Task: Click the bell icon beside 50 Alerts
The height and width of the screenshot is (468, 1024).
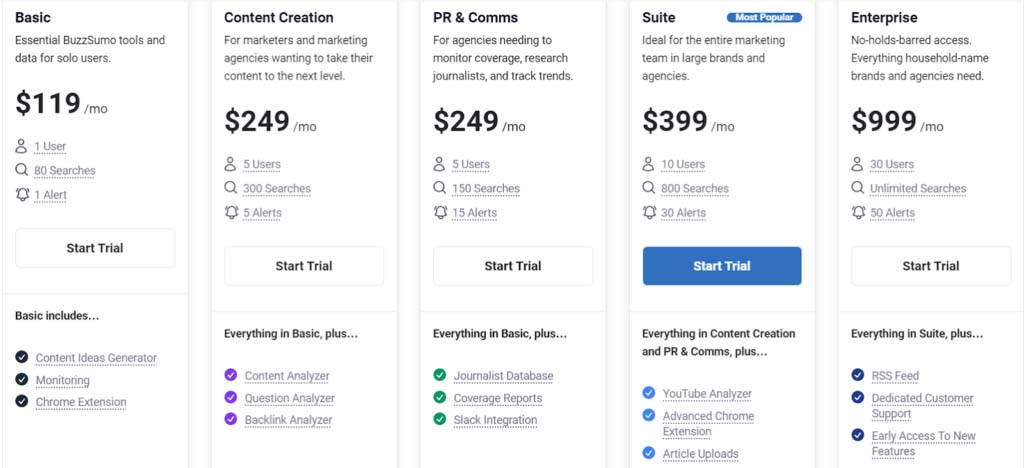Action: tap(858, 212)
